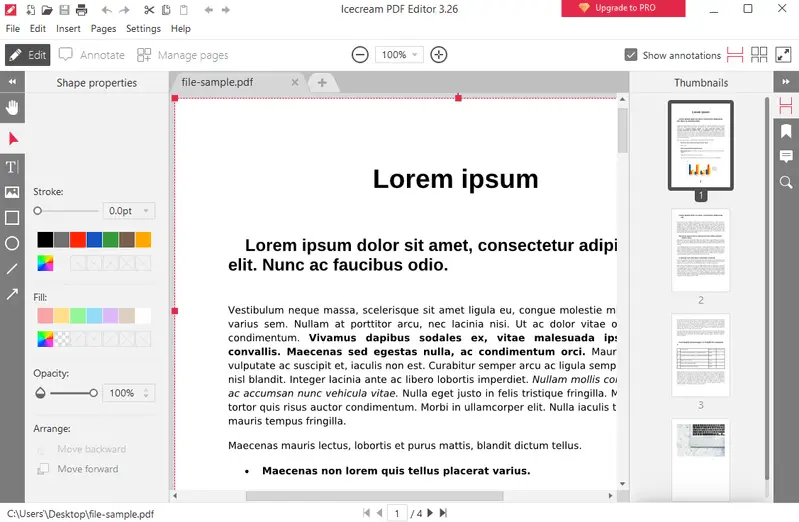Zoom in with the plus button
Image resolution: width=799 pixels, height=522 pixels.
tap(438, 55)
